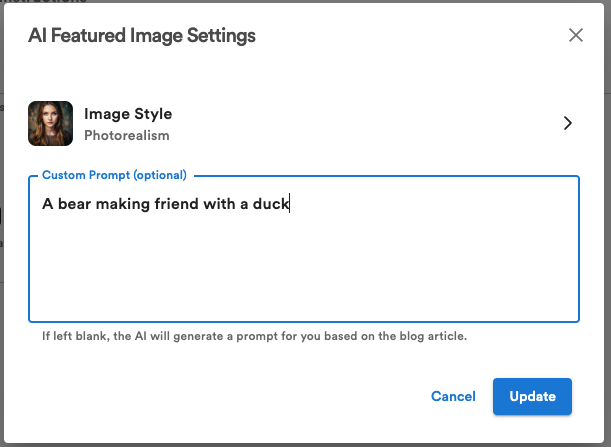Click the word "with" in the prompt

click(x=219, y=205)
